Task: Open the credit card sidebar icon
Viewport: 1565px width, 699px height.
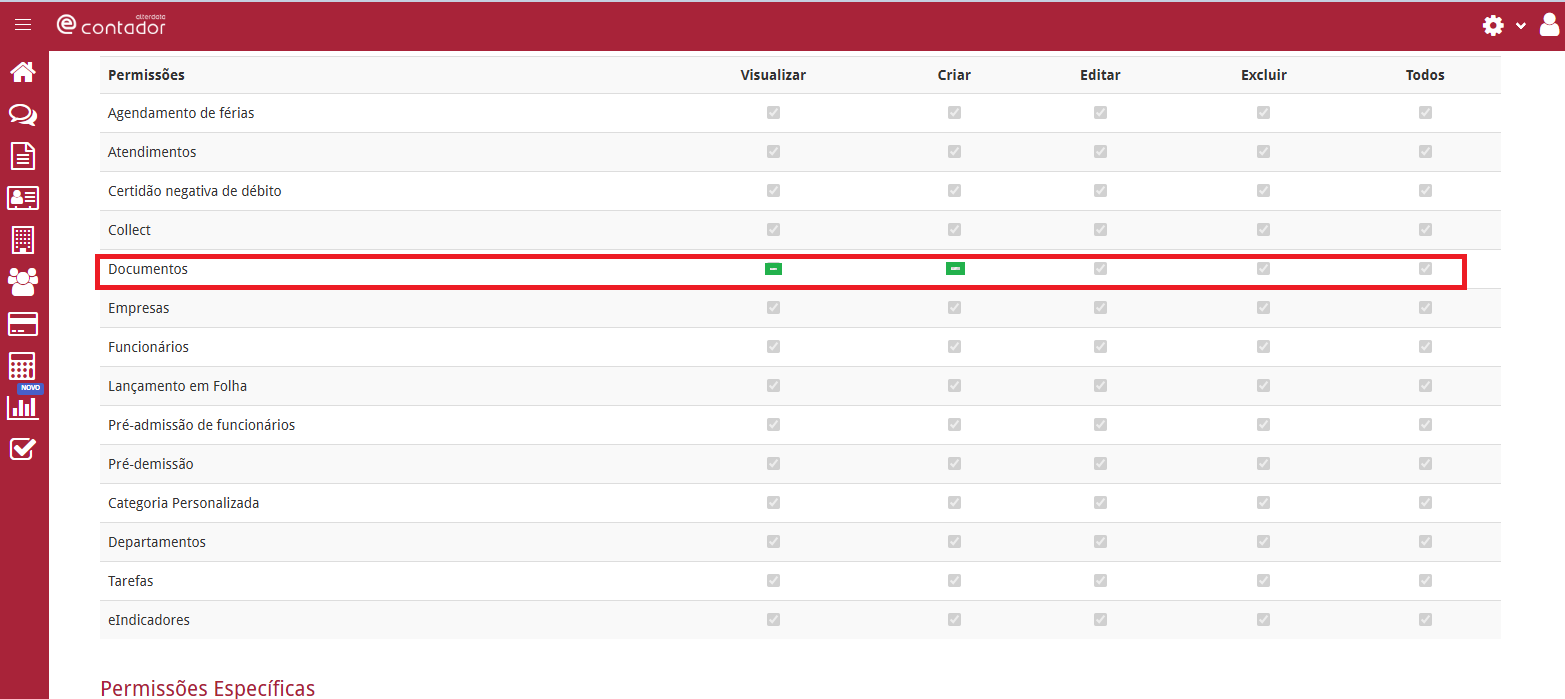Action: pos(23,324)
